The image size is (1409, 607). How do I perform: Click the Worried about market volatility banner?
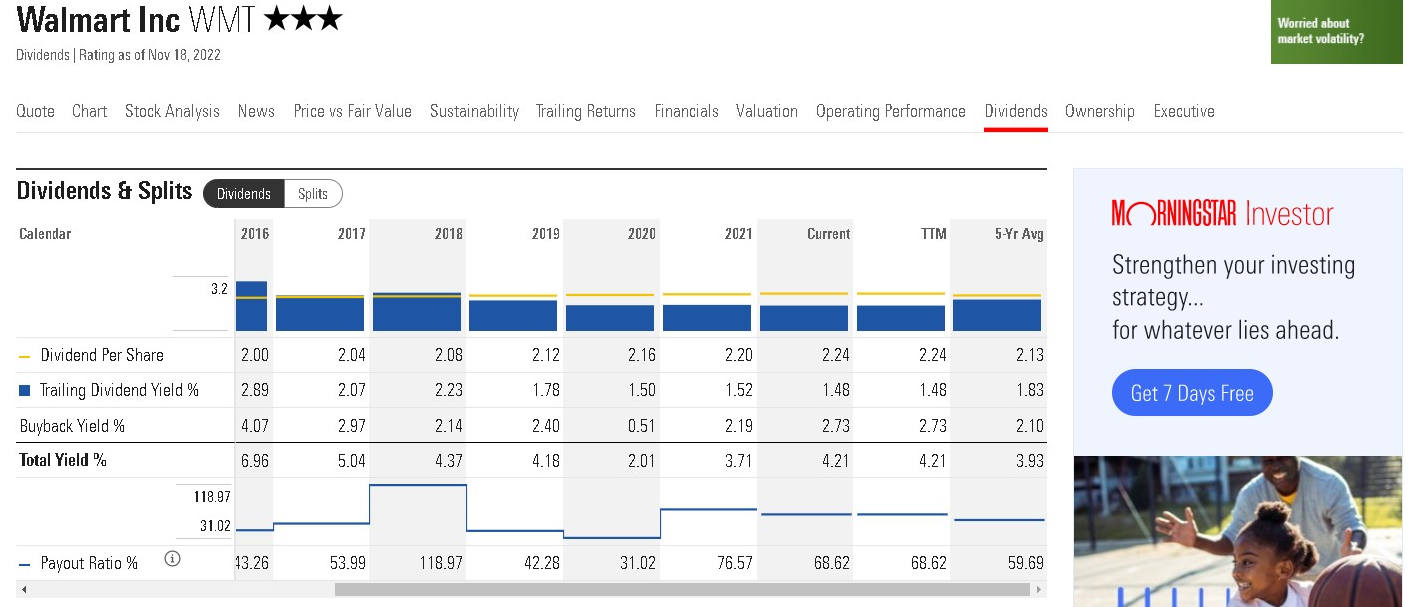point(1335,32)
